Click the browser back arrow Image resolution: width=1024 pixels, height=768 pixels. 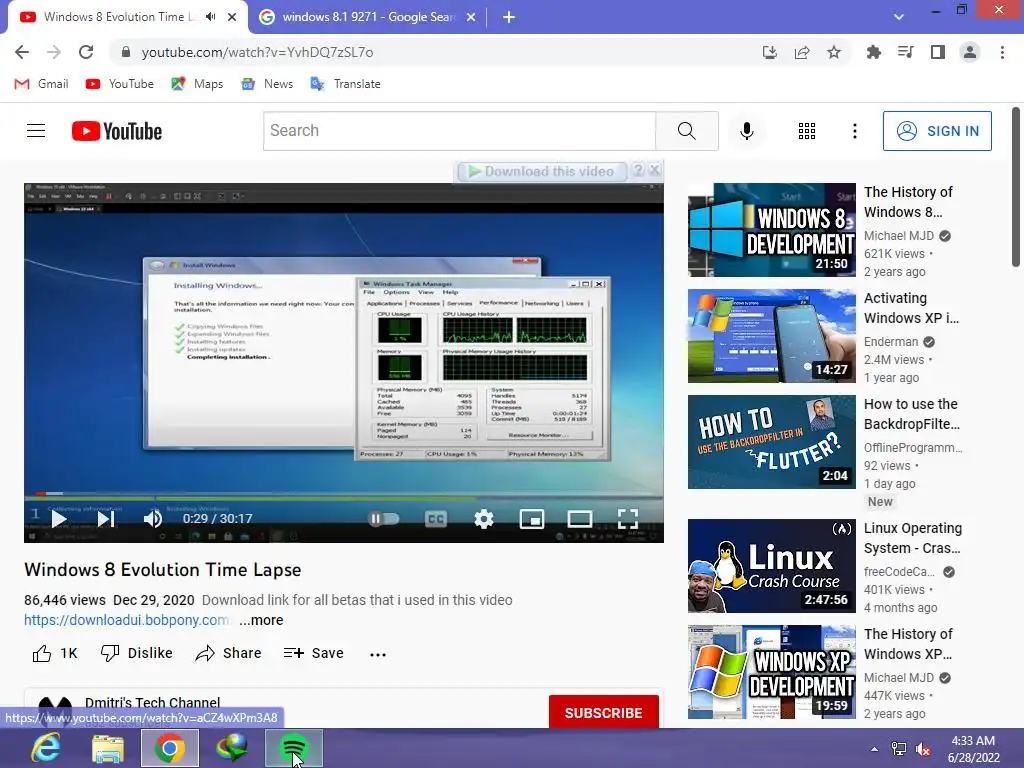[x=22, y=52]
